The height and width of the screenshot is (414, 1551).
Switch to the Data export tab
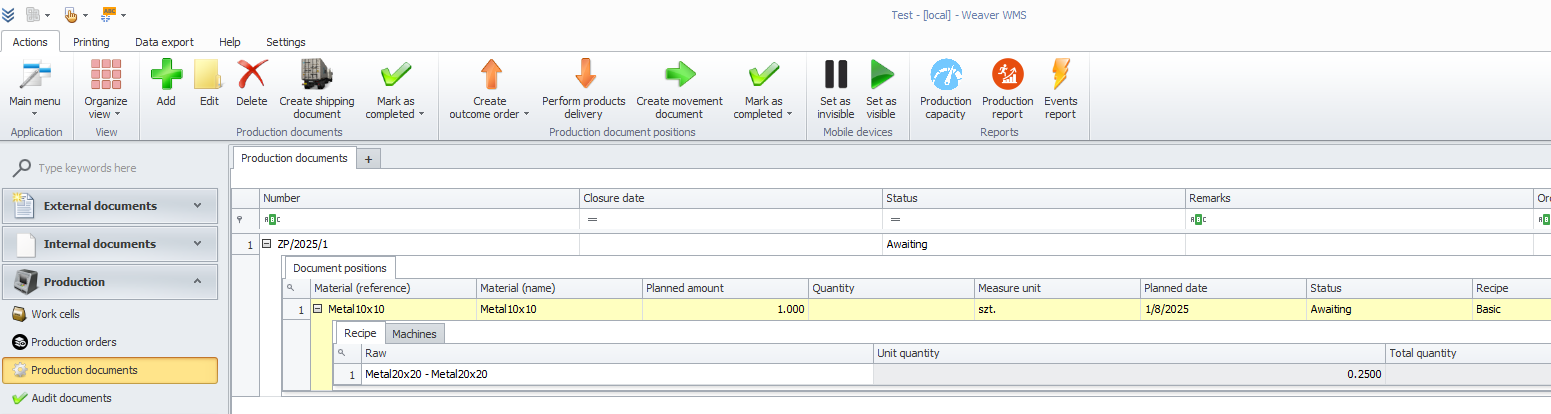[x=164, y=42]
